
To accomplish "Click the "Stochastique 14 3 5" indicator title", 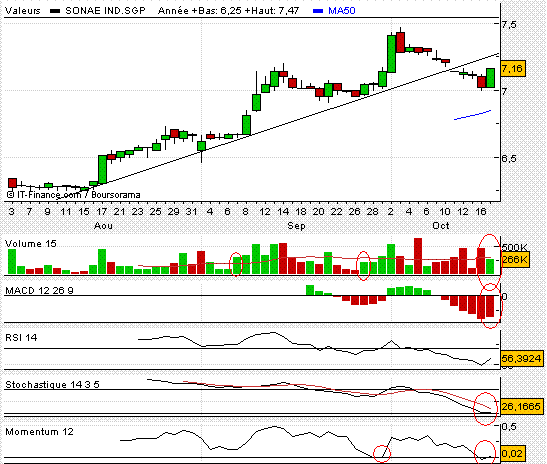I will click(x=52, y=384).
